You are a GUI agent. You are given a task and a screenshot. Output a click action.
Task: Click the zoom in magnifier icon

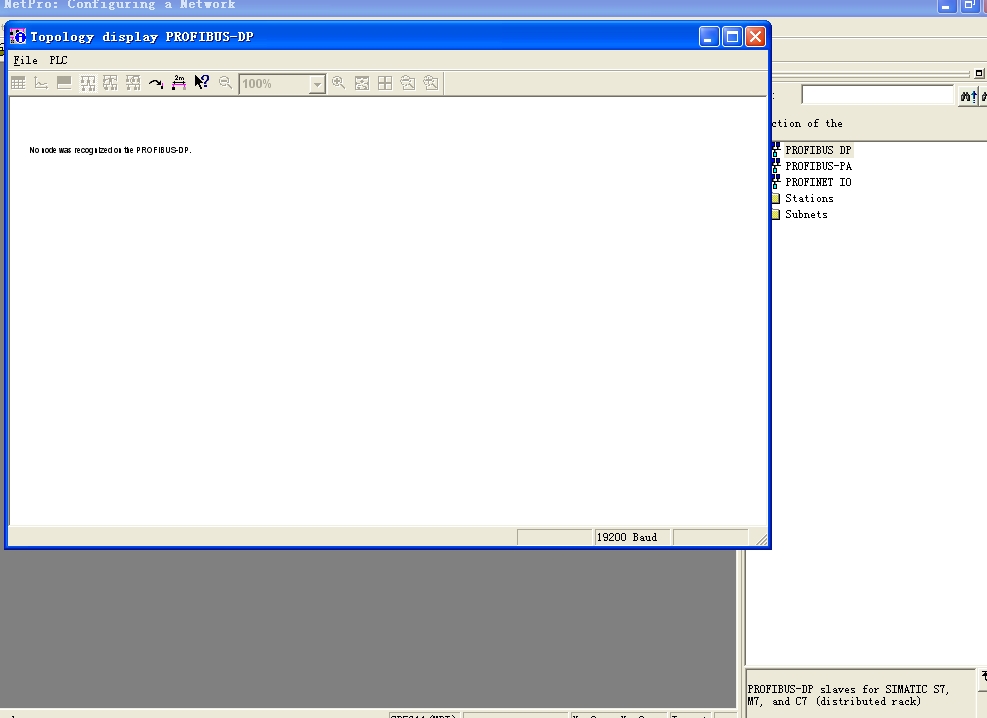[339, 83]
